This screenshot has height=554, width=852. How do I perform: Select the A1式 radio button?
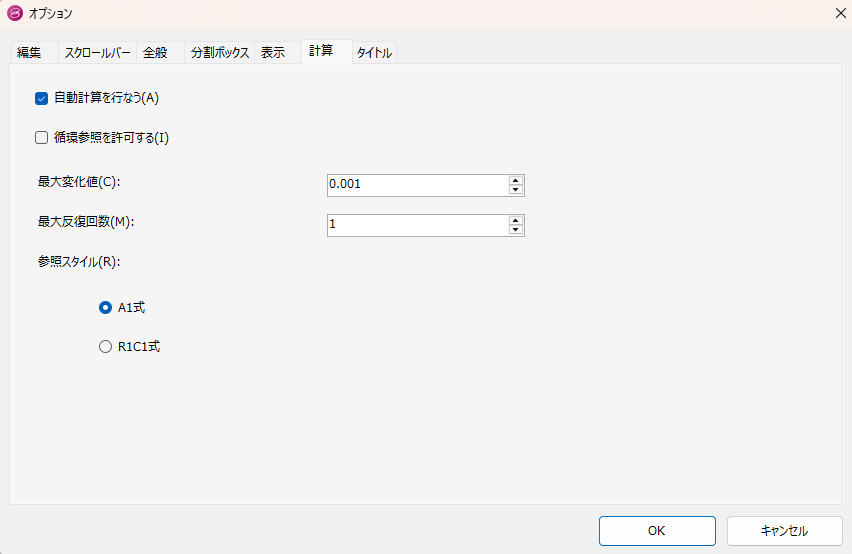pyautogui.click(x=105, y=308)
